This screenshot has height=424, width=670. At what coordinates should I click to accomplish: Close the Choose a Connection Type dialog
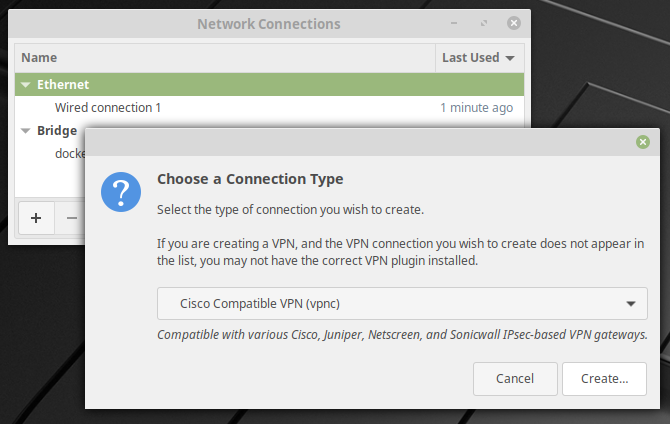coord(643,142)
